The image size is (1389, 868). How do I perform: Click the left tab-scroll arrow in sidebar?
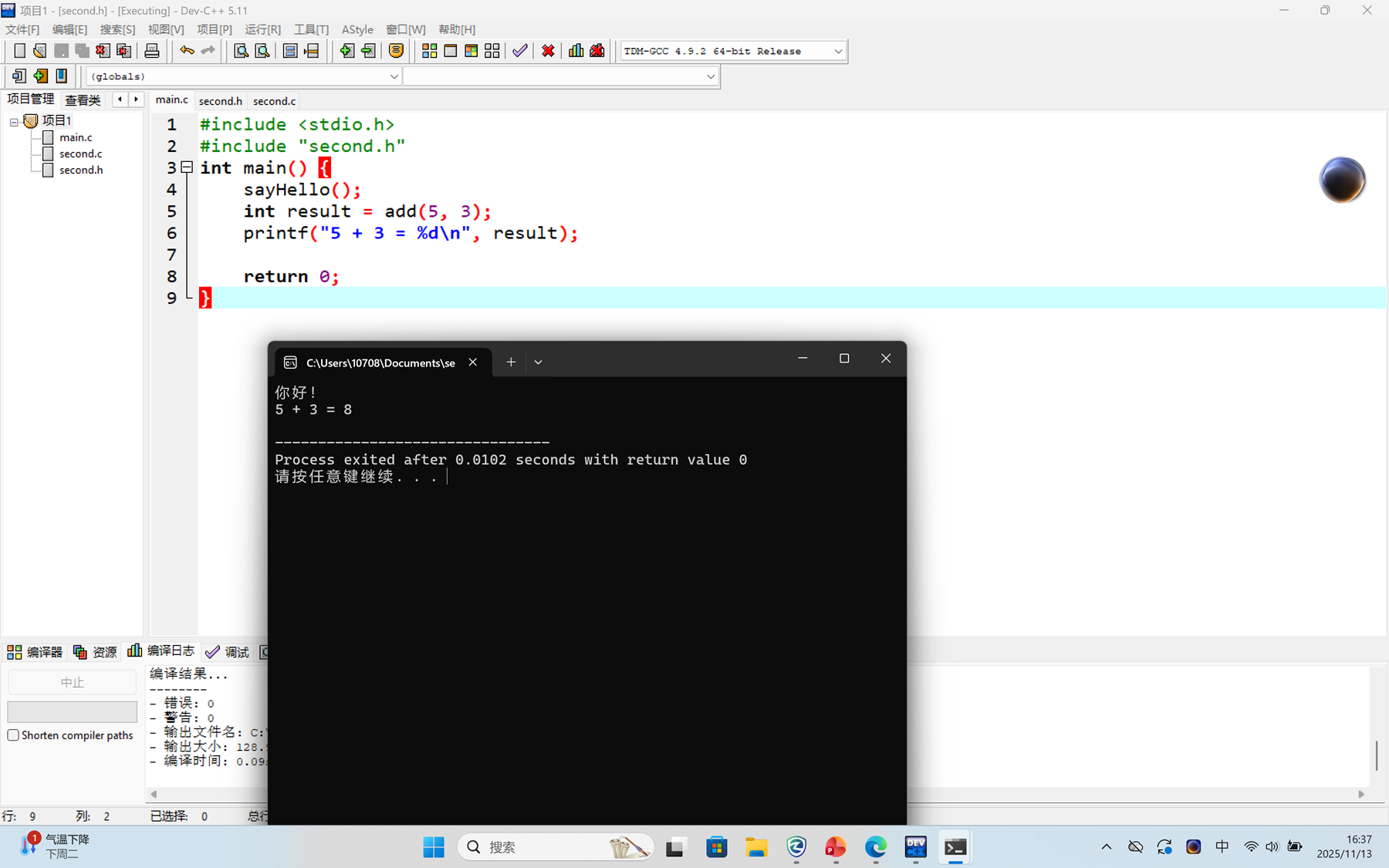120,99
